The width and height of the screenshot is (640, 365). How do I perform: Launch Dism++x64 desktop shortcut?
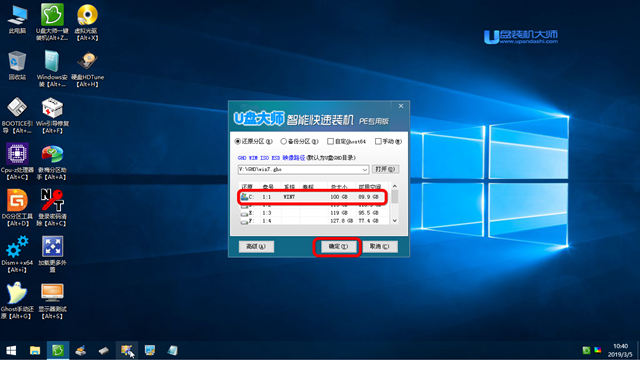coord(17,254)
